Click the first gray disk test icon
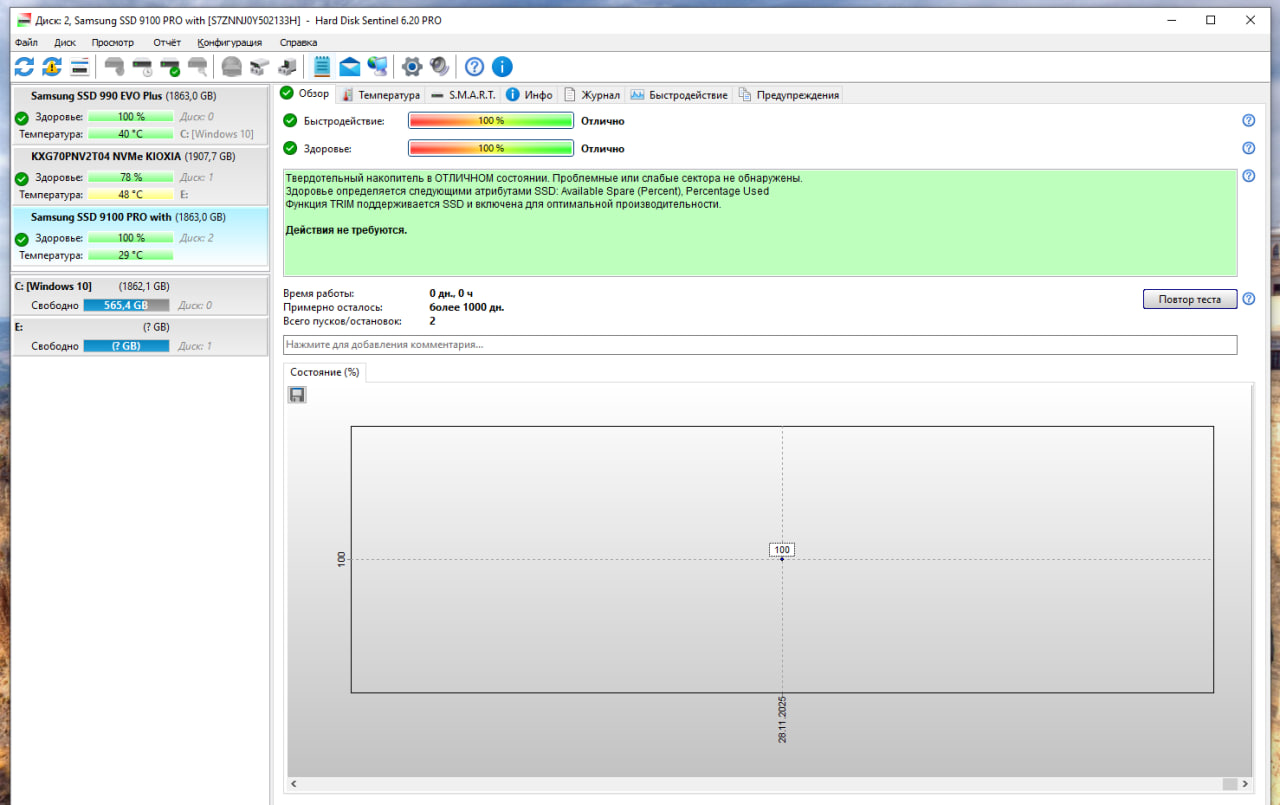 pyautogui.click(x=115, y=67)
